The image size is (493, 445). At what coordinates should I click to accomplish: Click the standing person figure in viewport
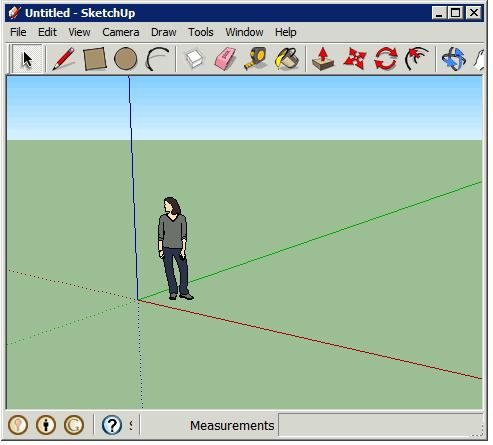(x=174, y=249)
